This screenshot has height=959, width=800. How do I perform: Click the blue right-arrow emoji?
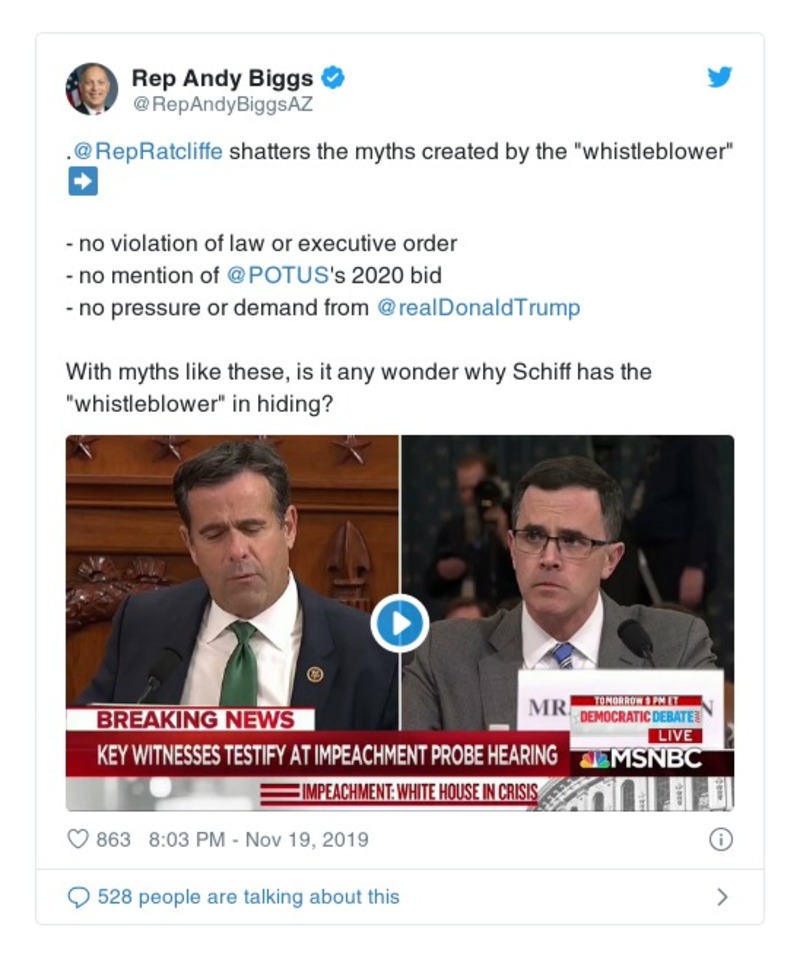click(83, 182)
